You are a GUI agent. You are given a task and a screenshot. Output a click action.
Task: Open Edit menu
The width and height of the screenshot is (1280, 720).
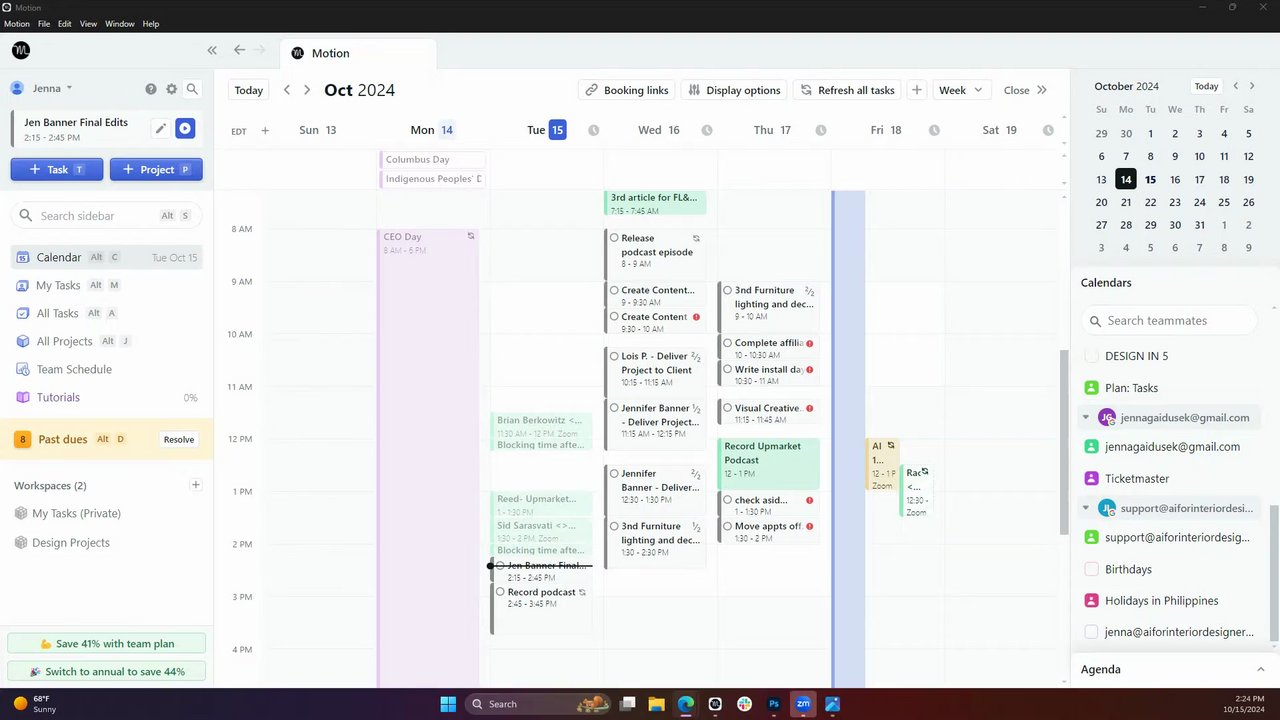click(65, 24)
